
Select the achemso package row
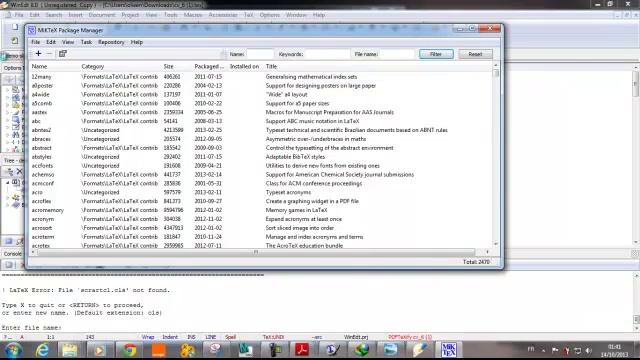pos(261,175)
